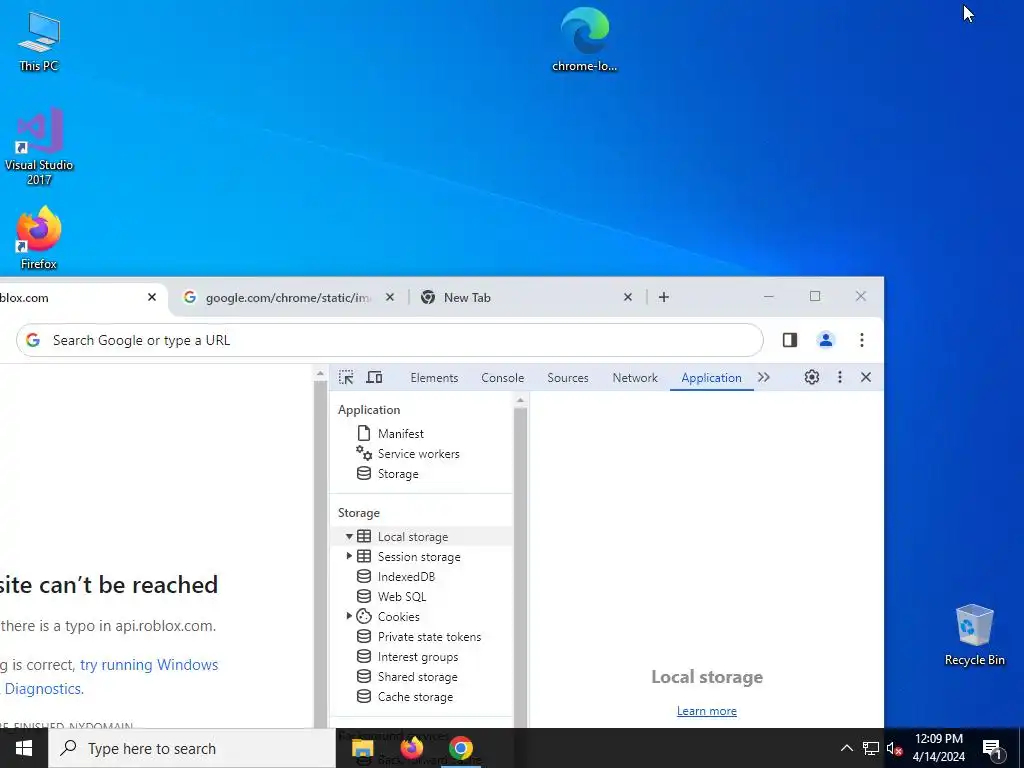The width and height of the screenshot is (1024, 768).
Task: Switch to the Network tab
Action: tap(635, 378)
